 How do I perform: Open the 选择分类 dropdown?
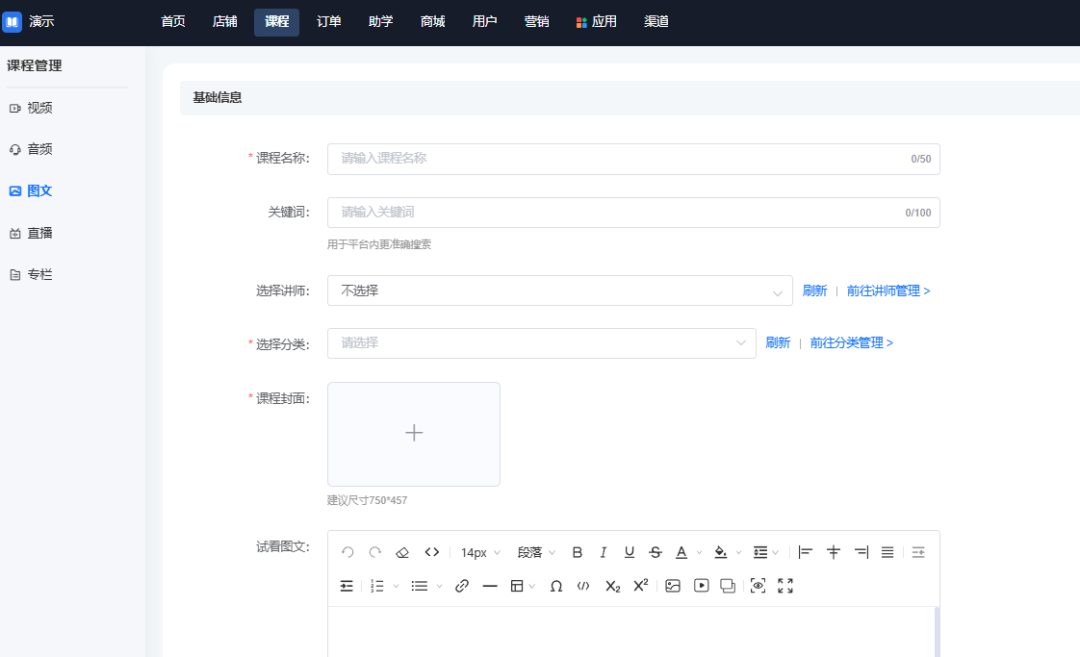(x=541, y=343)
